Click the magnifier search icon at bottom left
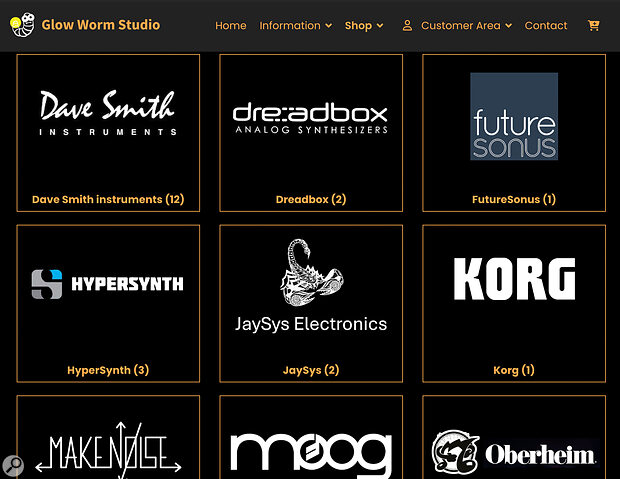Image resolution: width=620 pixels, height=479 pixels. click(14, 465)
